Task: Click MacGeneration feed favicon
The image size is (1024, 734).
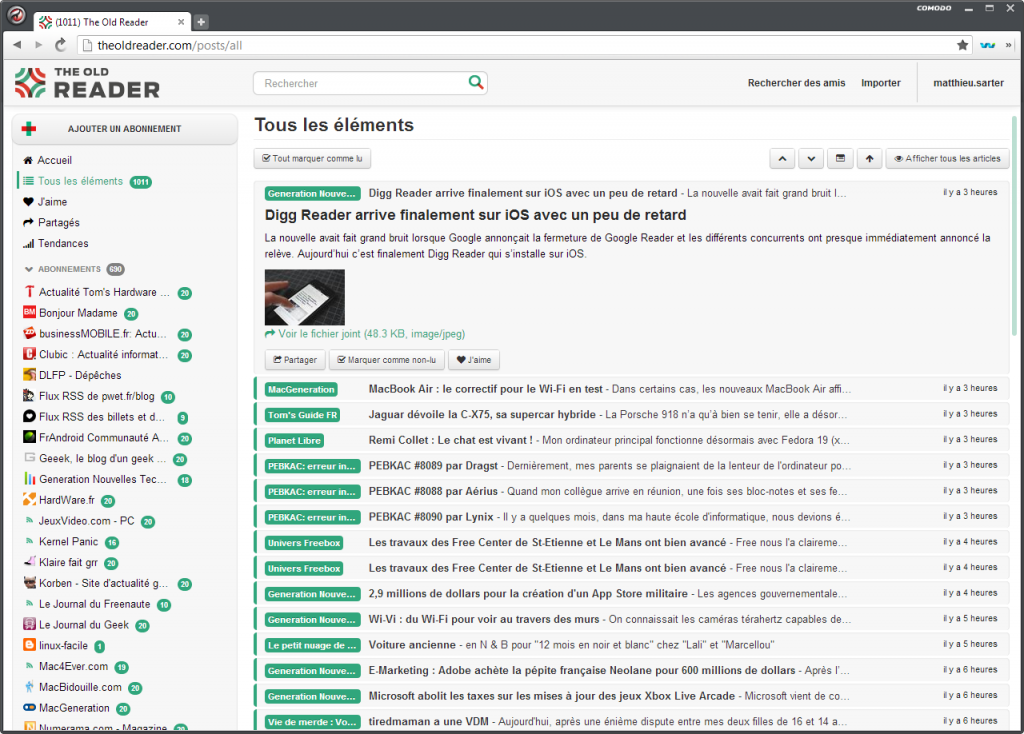Action: pos(29,707)
